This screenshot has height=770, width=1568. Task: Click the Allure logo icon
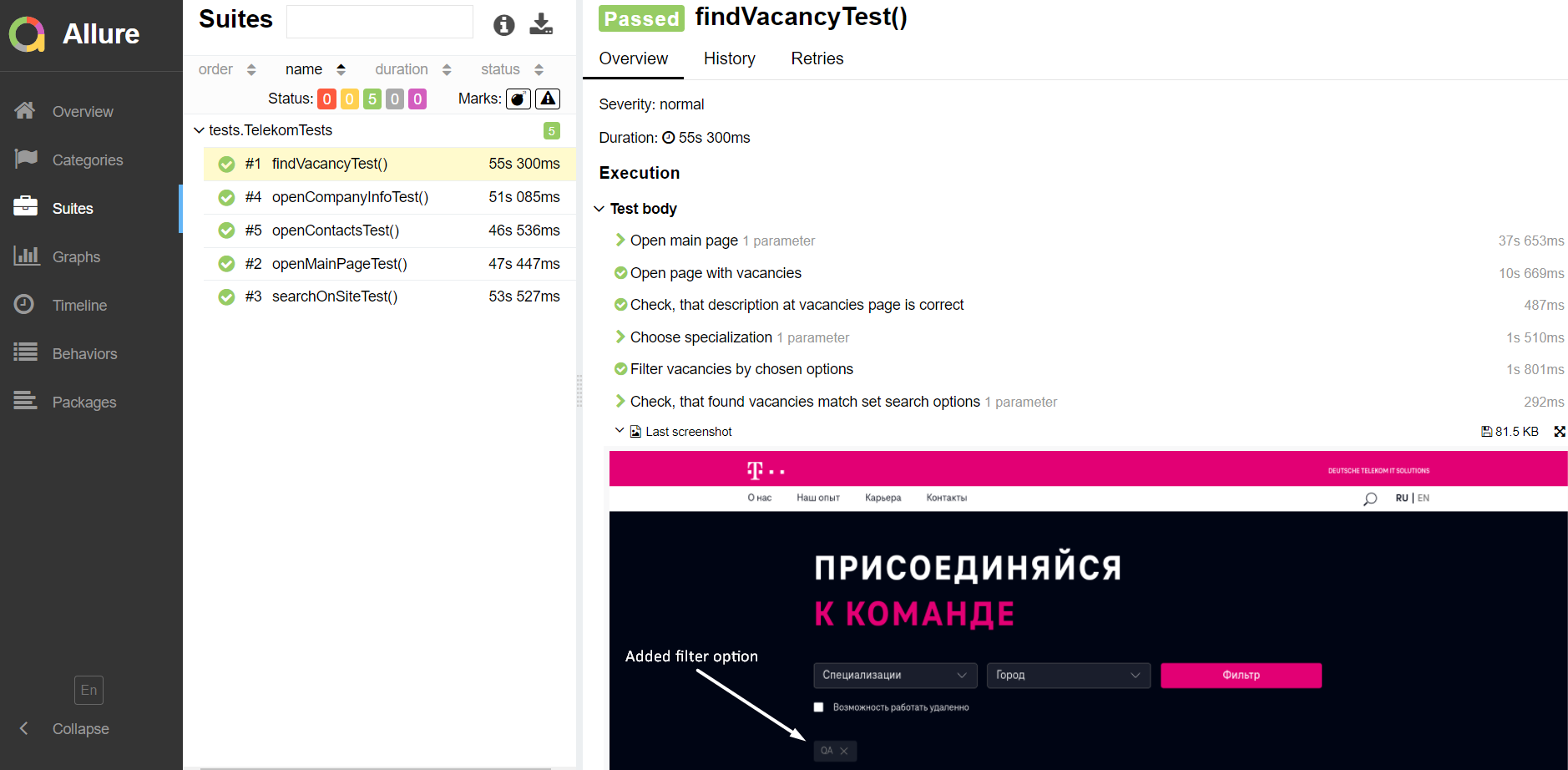point(27,34)
